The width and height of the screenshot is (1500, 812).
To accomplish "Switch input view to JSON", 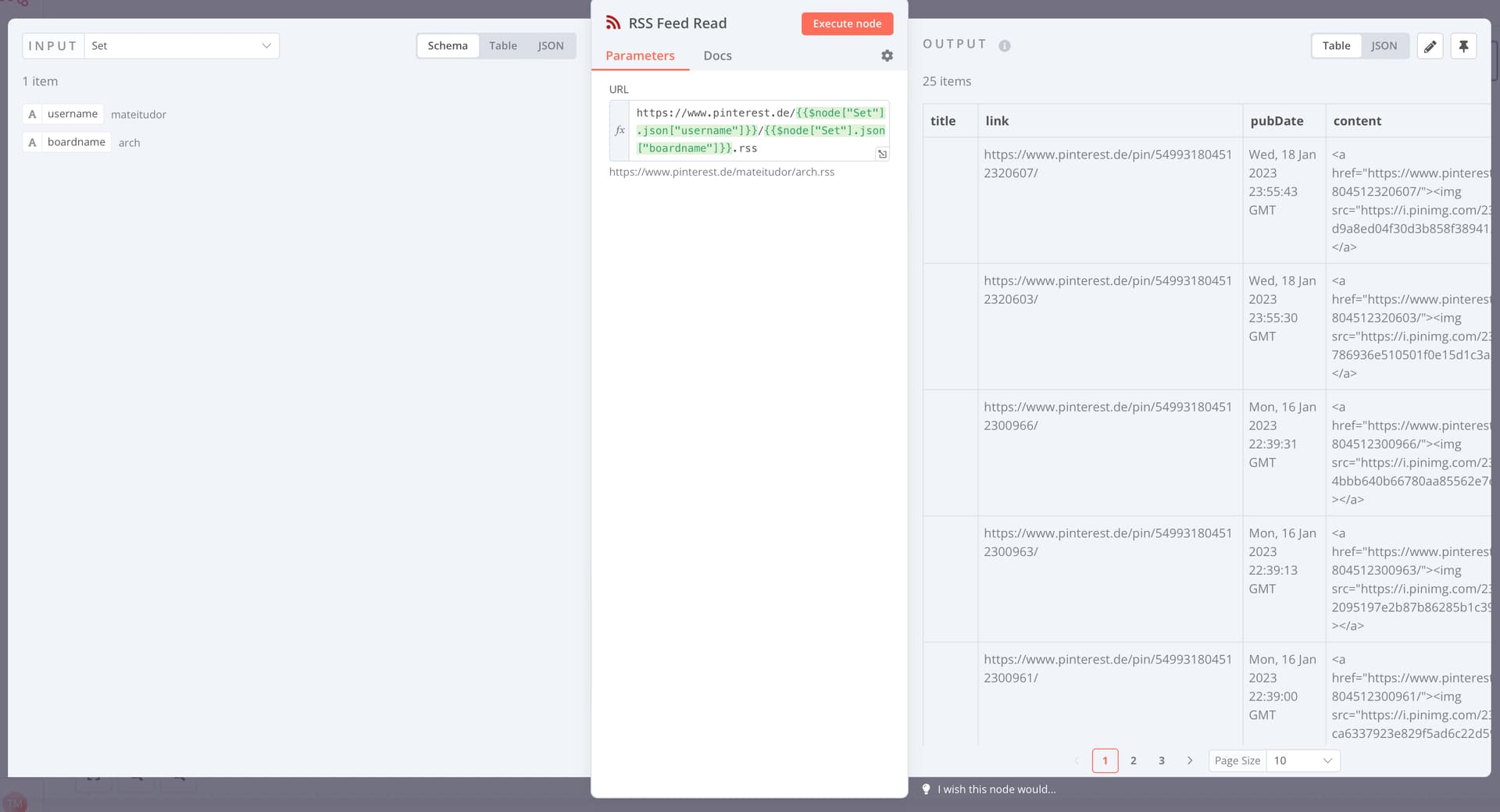I will 551,46.
